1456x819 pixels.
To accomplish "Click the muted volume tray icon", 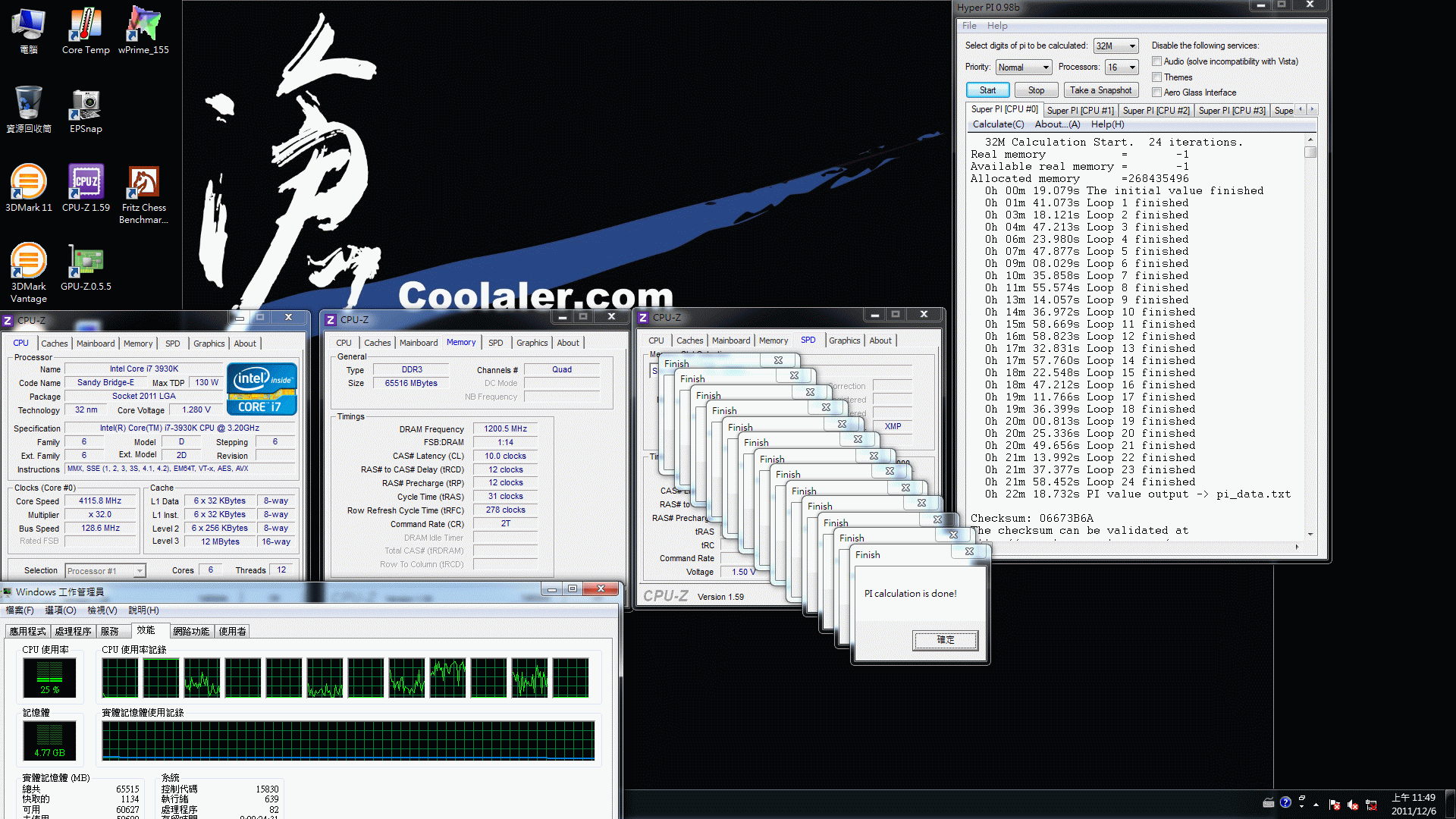I will (x=1353, y=805).
